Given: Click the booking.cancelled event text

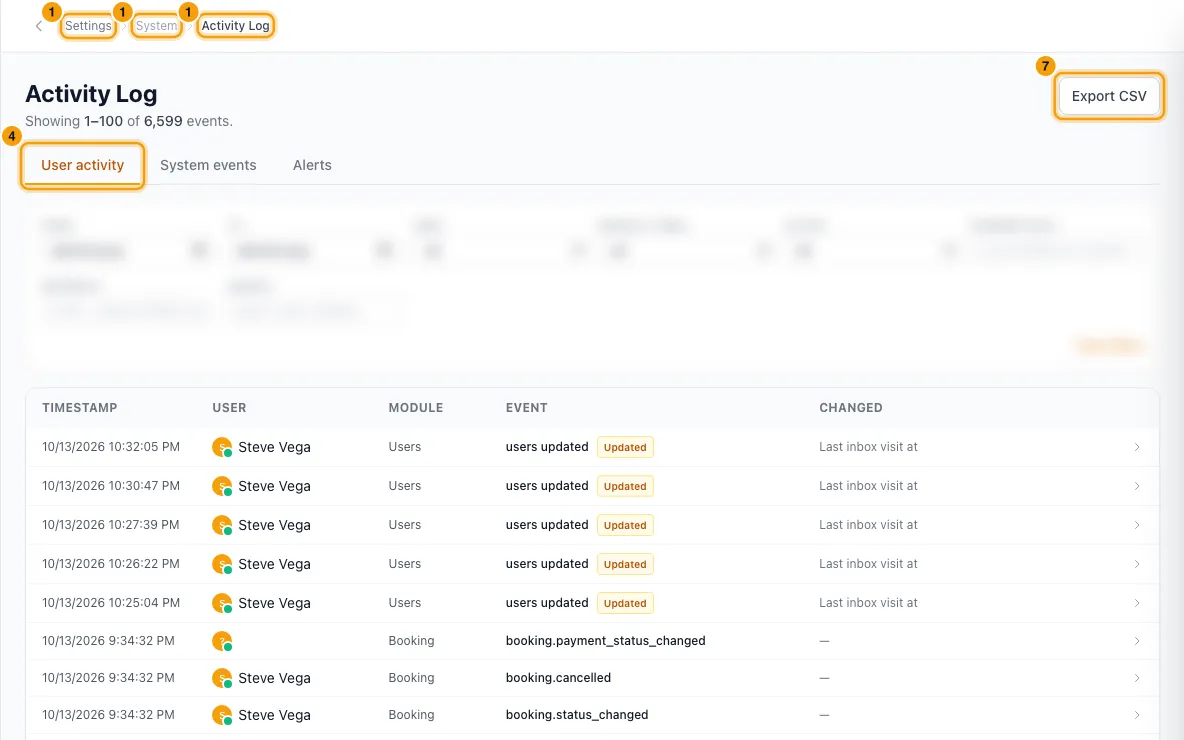Looking at the screenshot, I should (558, 678).
